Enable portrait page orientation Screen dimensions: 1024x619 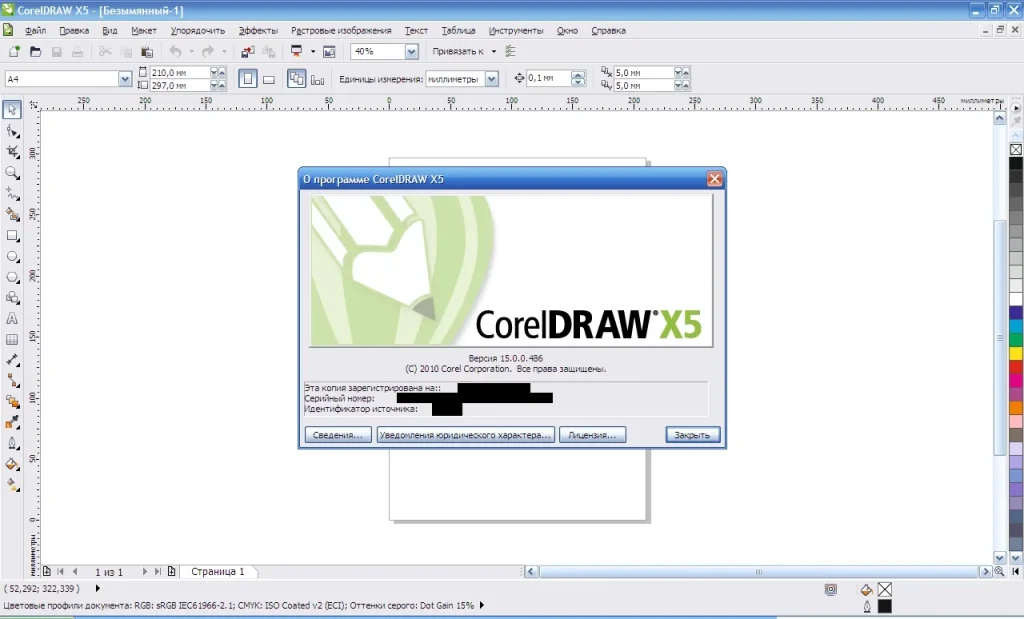(248, 77)
